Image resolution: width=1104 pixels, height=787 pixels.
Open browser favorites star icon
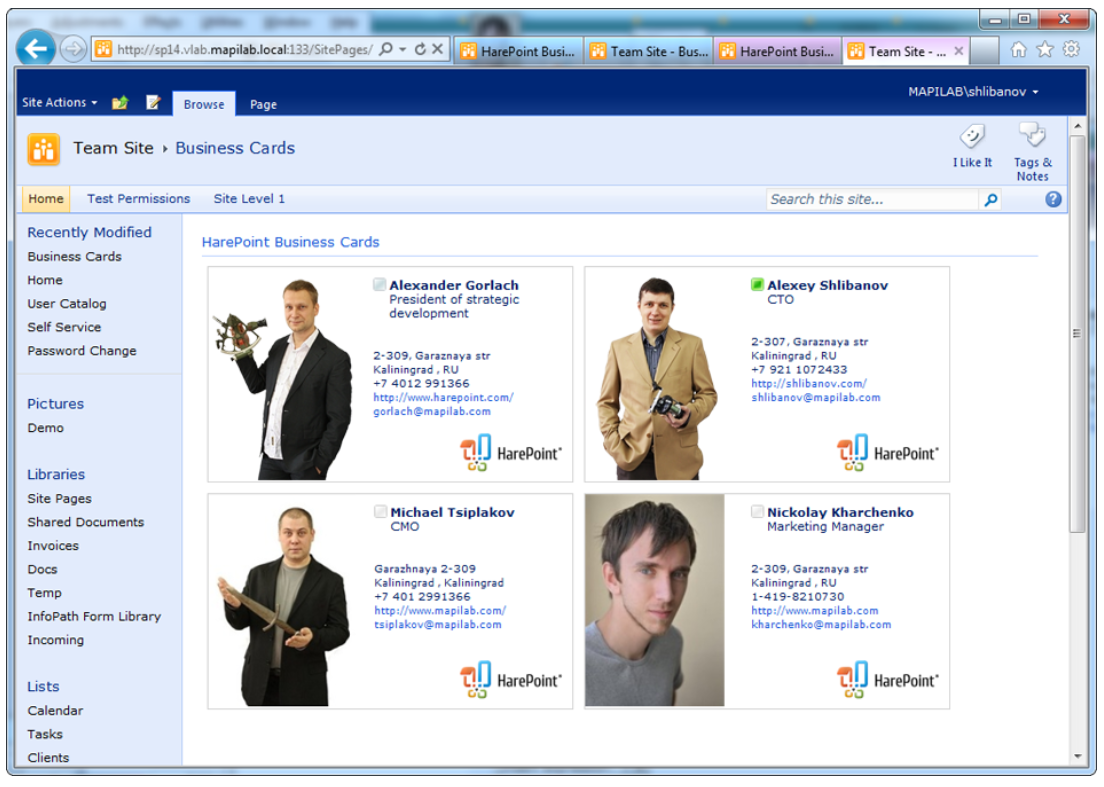pos(1045,49)
